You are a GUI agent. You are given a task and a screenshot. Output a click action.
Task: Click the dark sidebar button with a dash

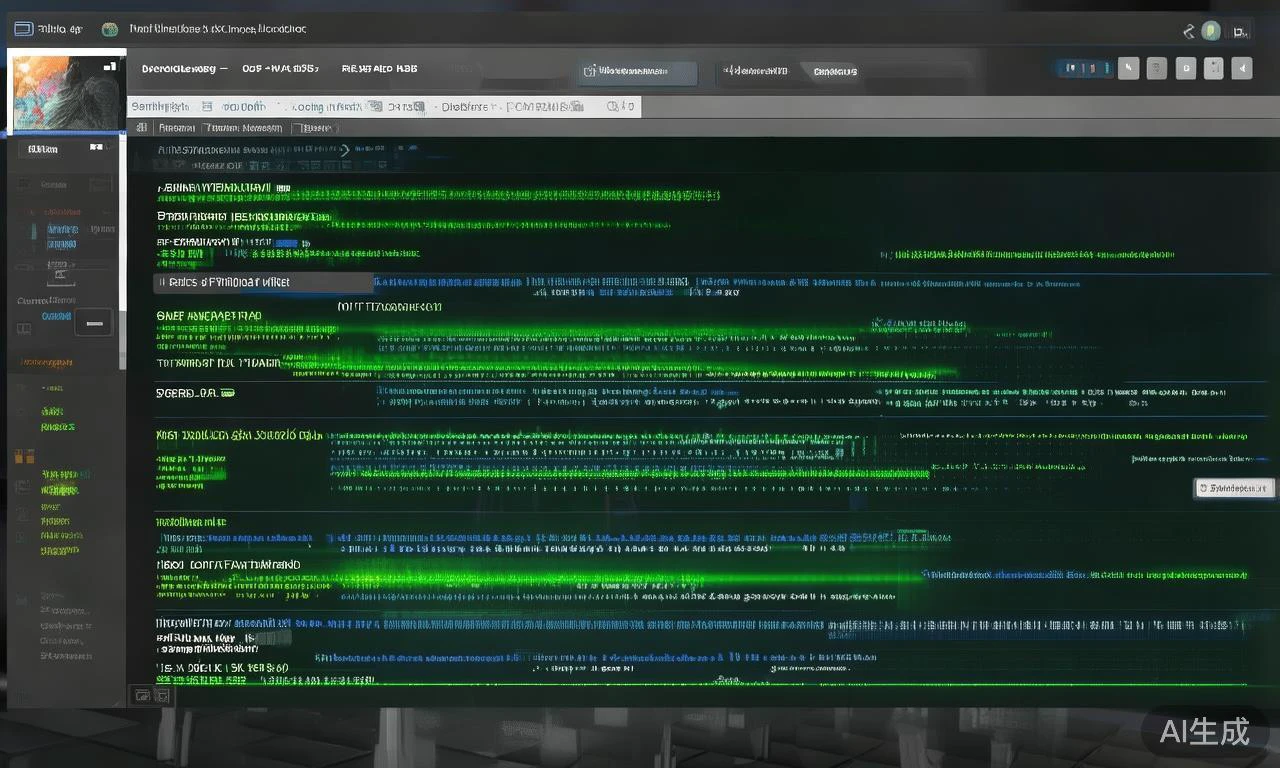pos(94,322)
